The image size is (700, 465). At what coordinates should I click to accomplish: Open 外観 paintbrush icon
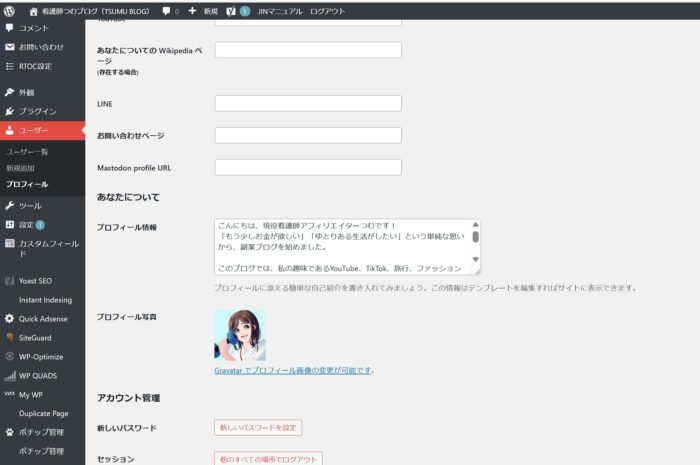coord(9,92)
